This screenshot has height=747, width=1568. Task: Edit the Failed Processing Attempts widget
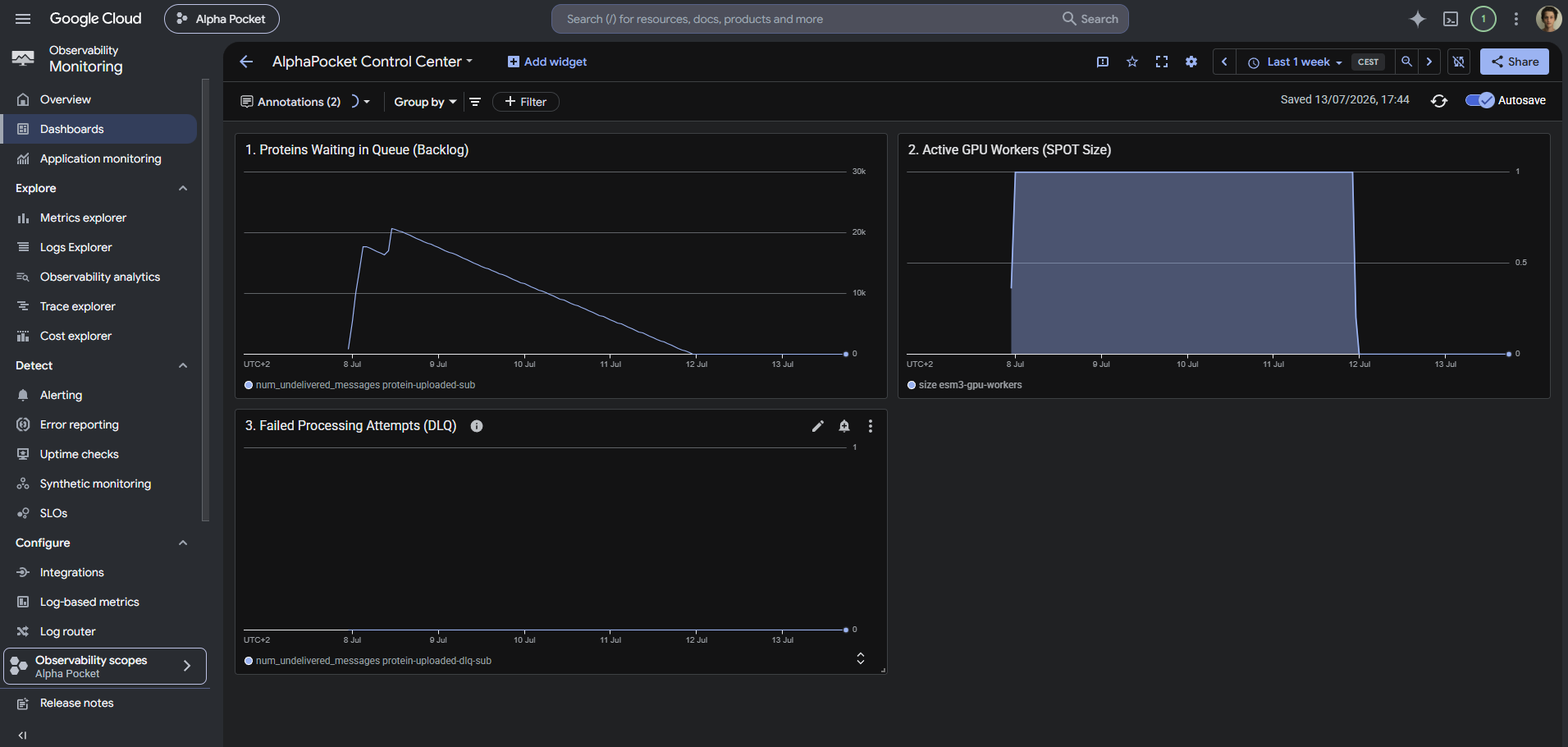[x=818, y=426]
